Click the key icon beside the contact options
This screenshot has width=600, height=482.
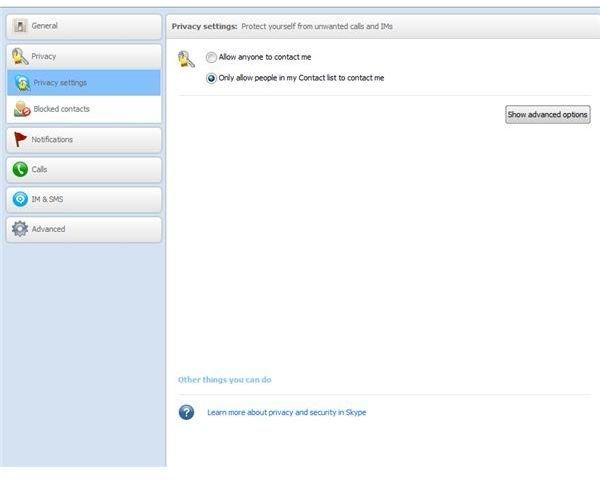point(186,59)
